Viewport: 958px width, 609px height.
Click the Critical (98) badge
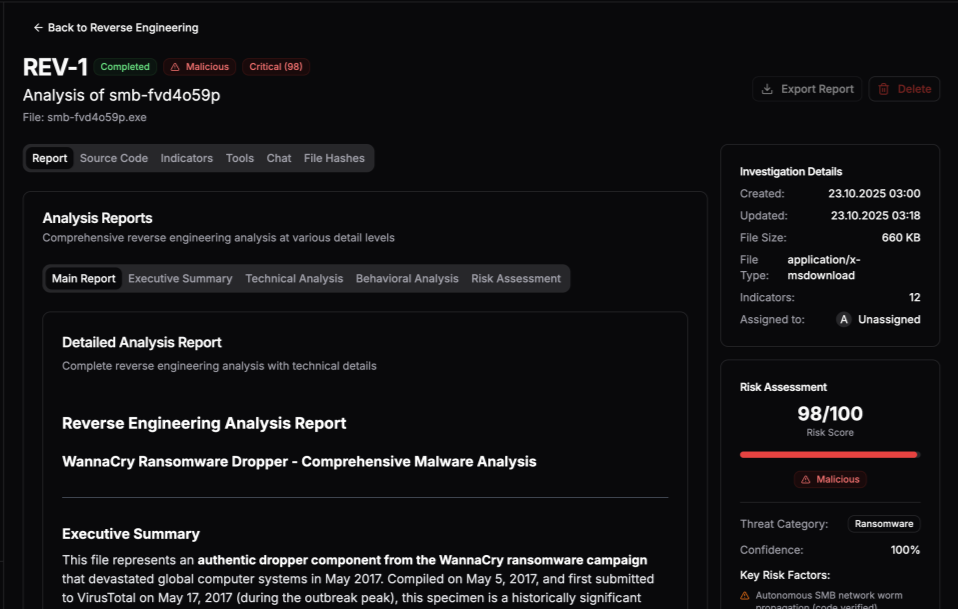coord(276,67)
